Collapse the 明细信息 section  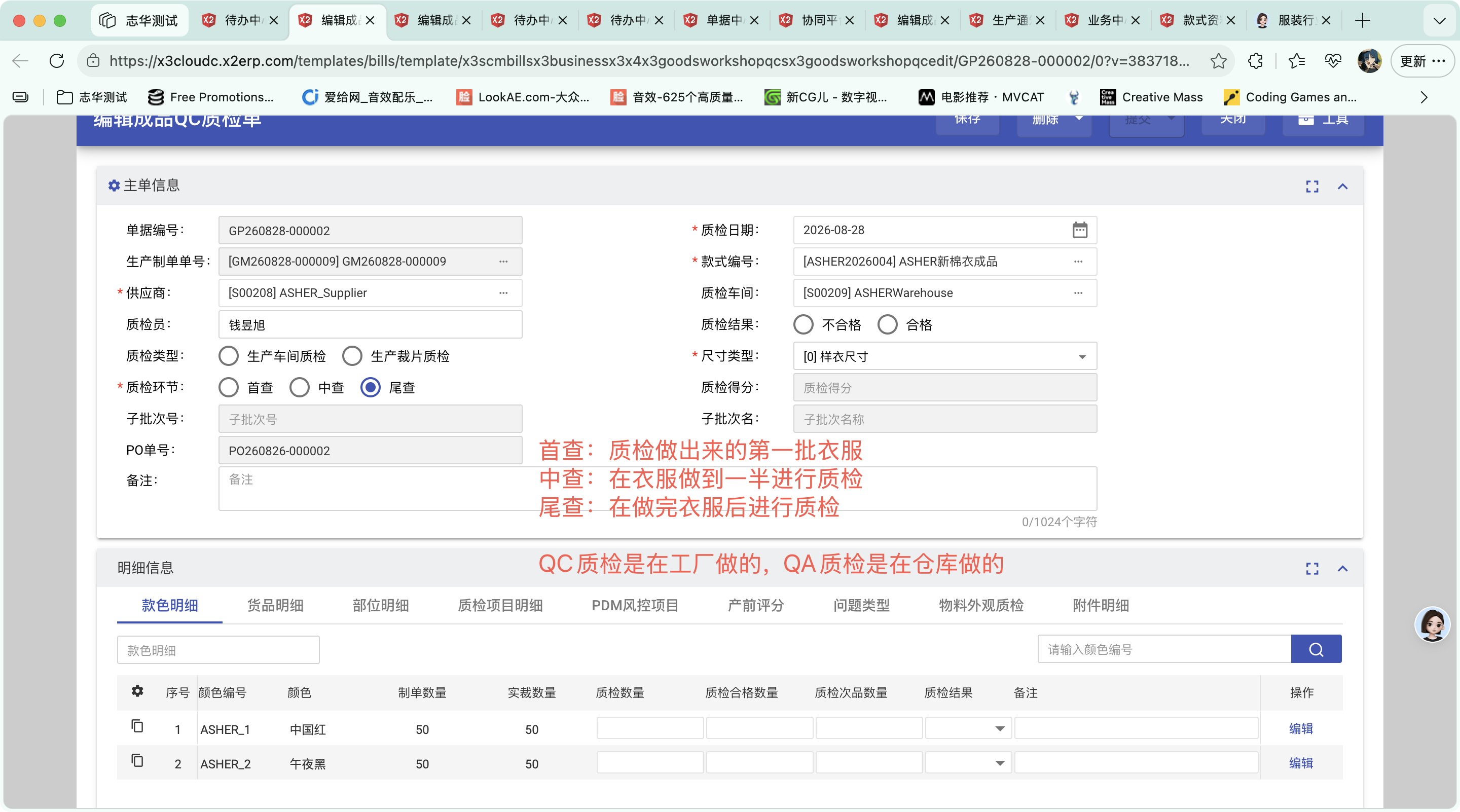(1343, 568)
